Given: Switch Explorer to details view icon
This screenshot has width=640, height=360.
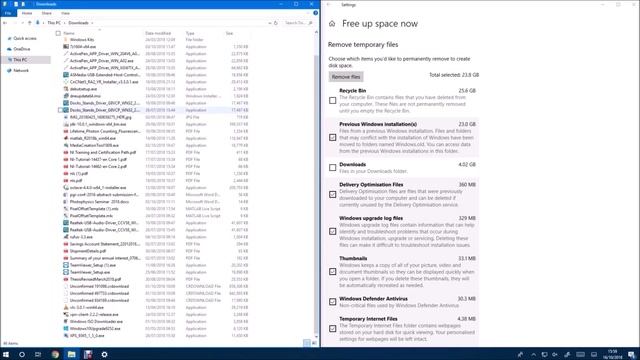Looking at the screenshot, I should (307, 343).
